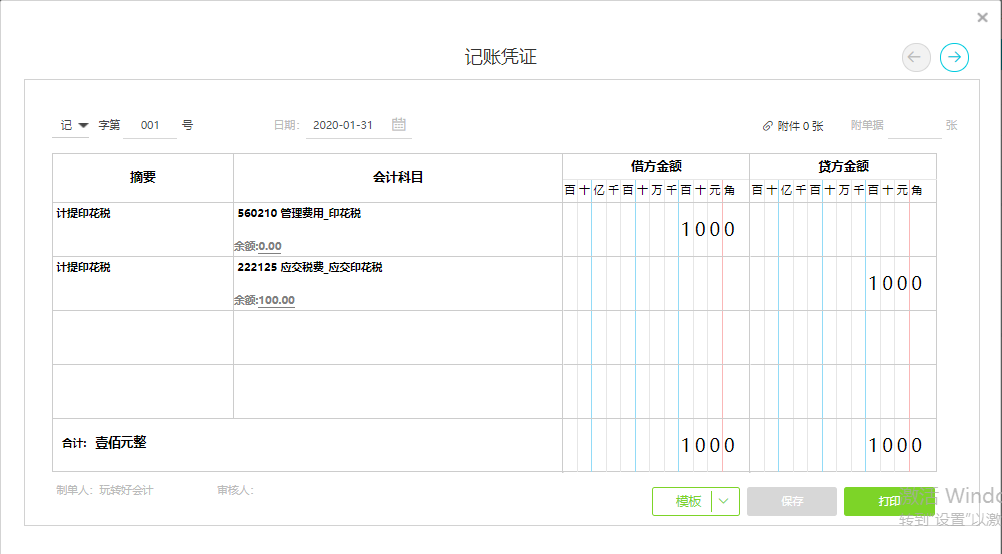Open the balance link 100.00

pos(277,300)
